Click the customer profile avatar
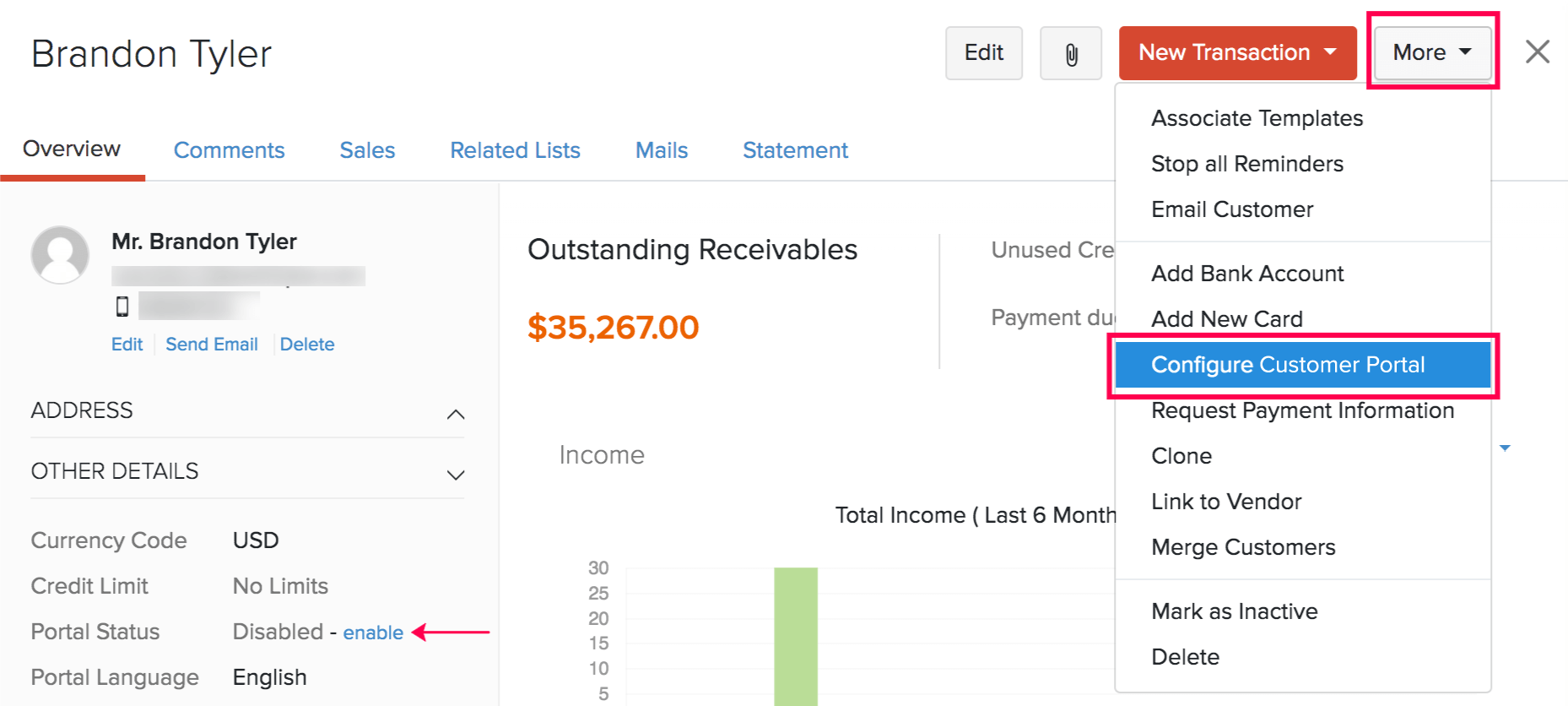1568x706 pixels. pyautogui.click(x=60, y=254)
